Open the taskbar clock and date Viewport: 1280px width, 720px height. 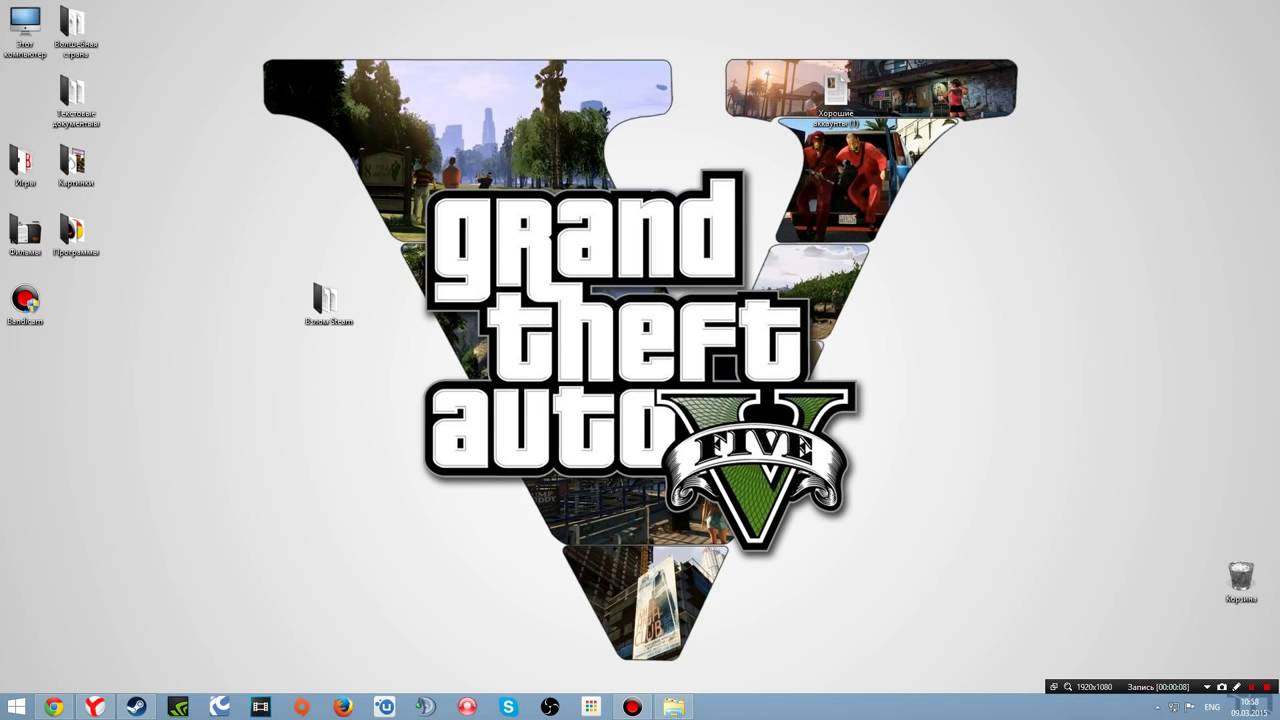[x=1250, y=707]
